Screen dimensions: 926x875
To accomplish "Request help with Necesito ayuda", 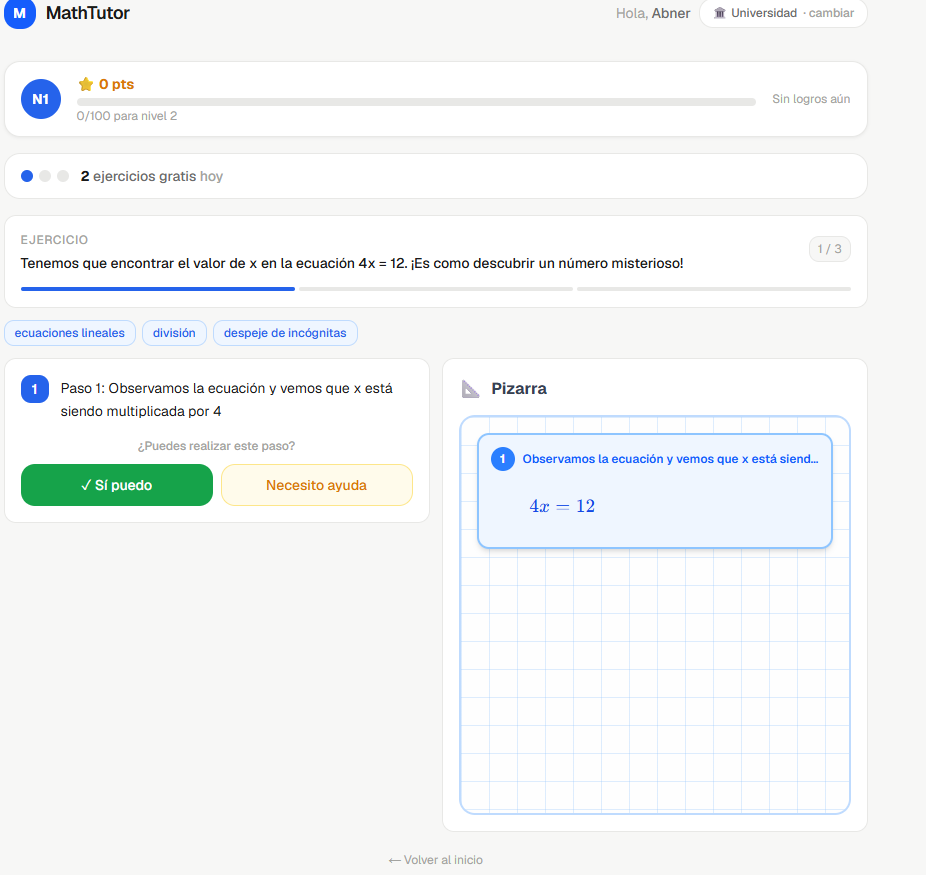I will pyautogui.click(x=317, y=485).
